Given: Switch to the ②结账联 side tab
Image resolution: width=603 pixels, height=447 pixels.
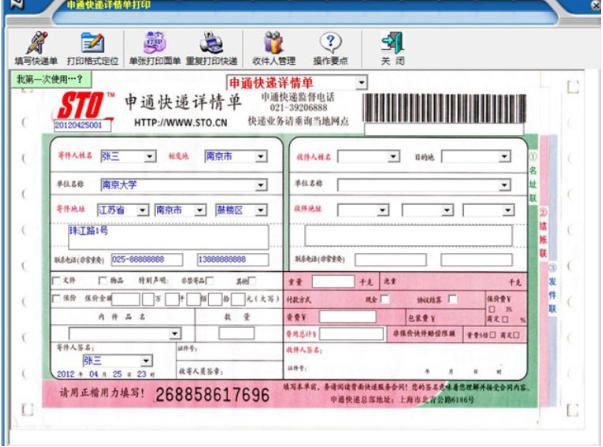Looking at the screenshot, I should coord(543,233).
